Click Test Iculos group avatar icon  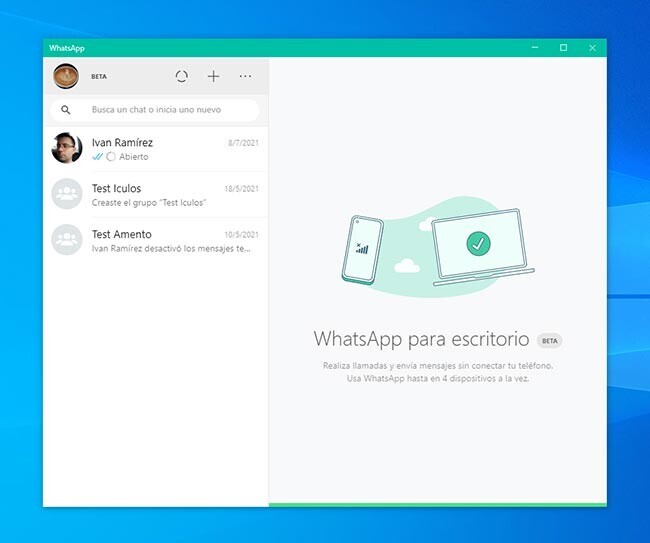click(x=67, y=194)
